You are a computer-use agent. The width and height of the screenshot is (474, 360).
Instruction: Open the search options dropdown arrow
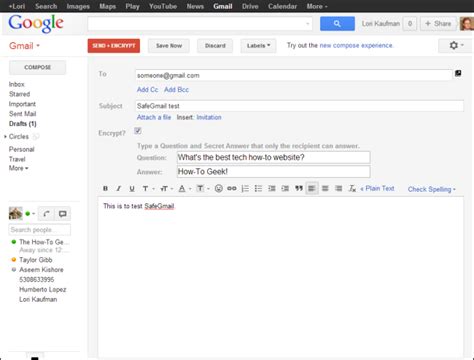tap(307, 24)
